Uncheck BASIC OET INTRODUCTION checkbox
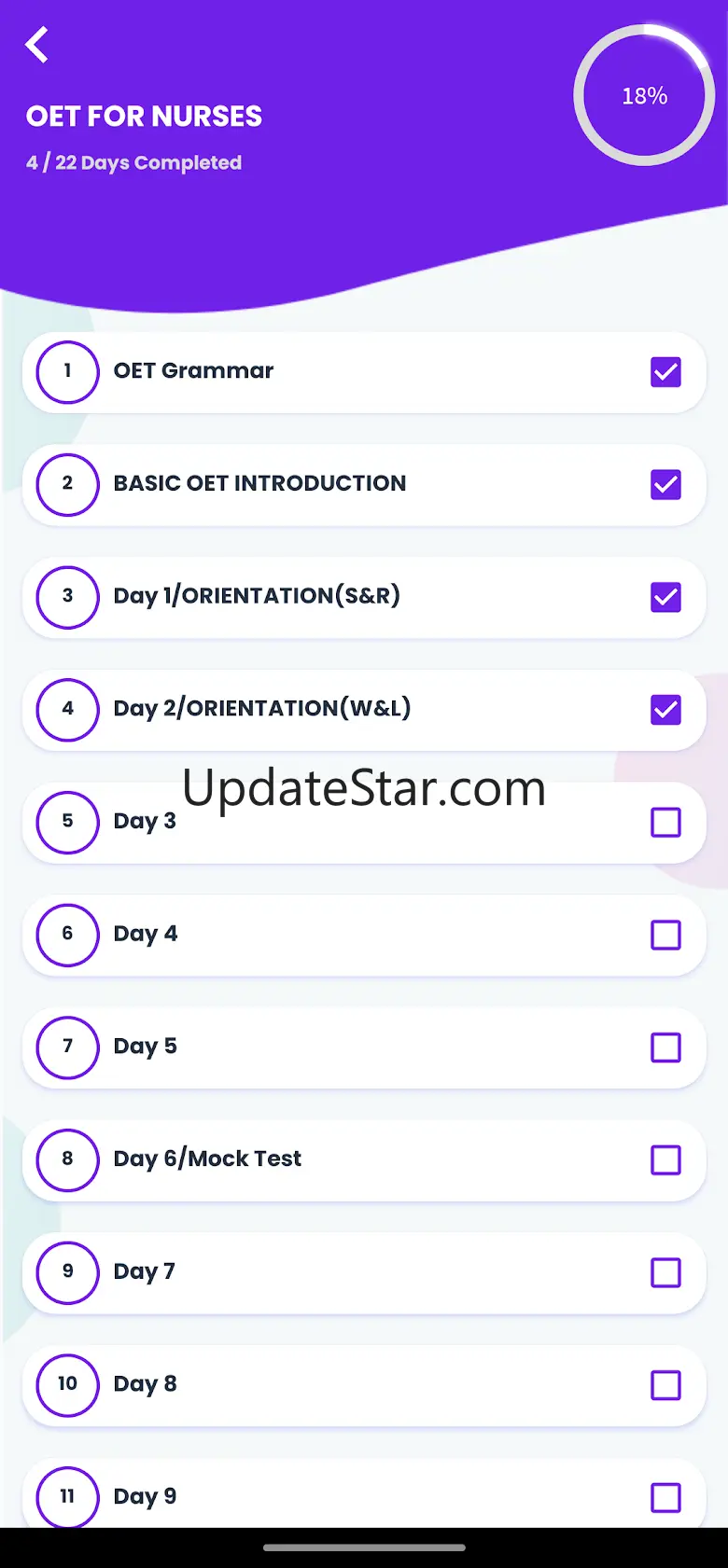Viewport: 728px width, 1568px height. click(x=665, y=485)
